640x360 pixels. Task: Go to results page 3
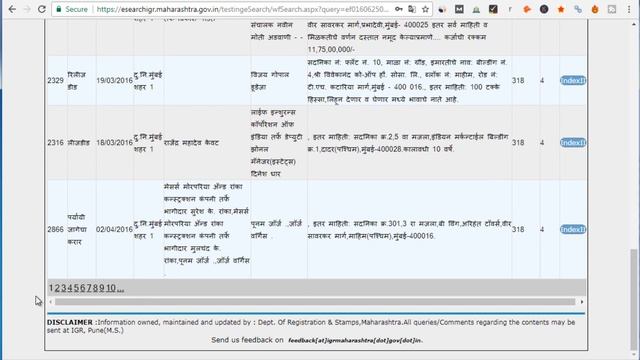[x=64, y=288]
